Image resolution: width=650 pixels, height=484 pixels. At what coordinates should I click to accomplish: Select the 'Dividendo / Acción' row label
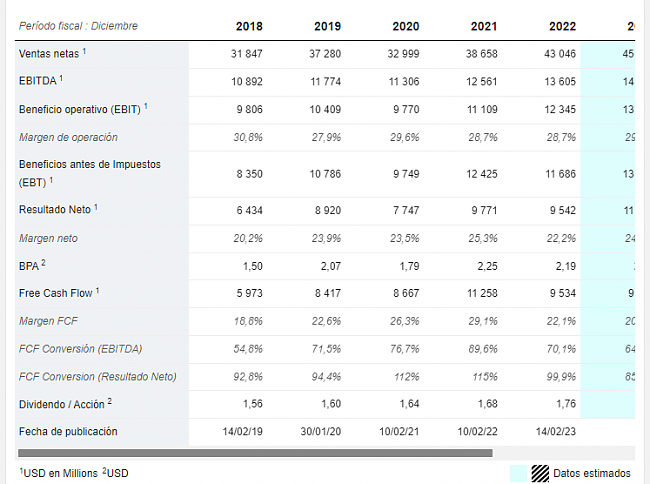tap(62, 404)
